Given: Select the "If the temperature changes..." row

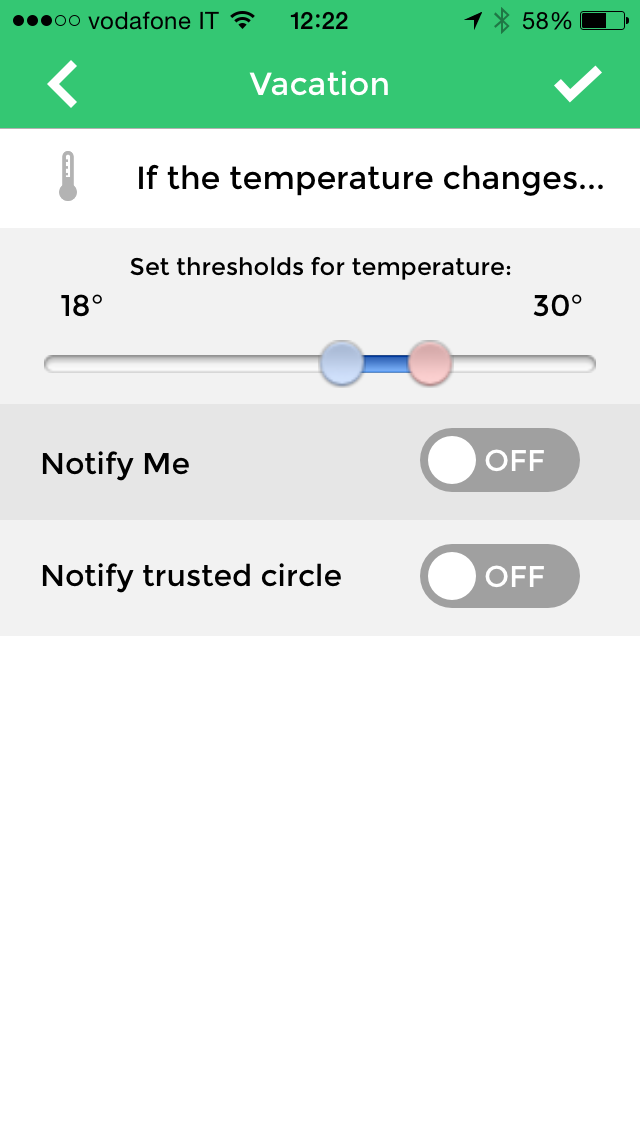Looking at the screenshot, I should pos(370,178).
